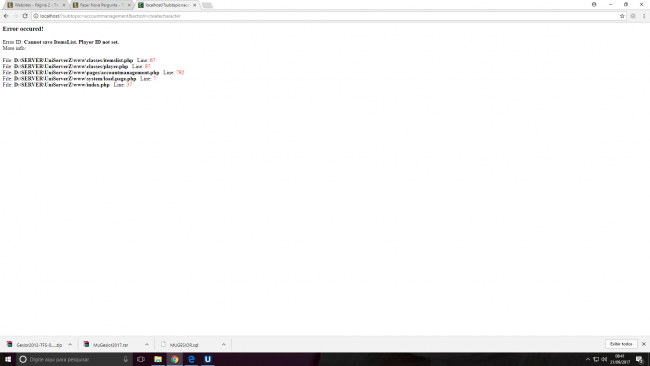
Task: Open File Explorer from the taskbar
Action: click(158, 359)
